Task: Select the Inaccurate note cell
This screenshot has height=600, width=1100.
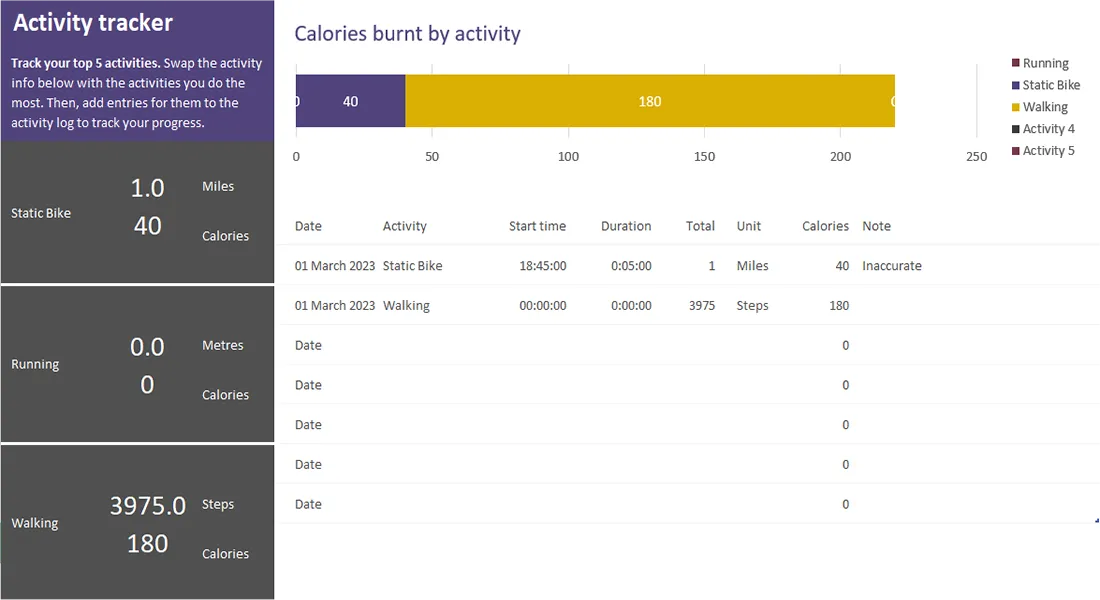Action: (x=890, y=266)
